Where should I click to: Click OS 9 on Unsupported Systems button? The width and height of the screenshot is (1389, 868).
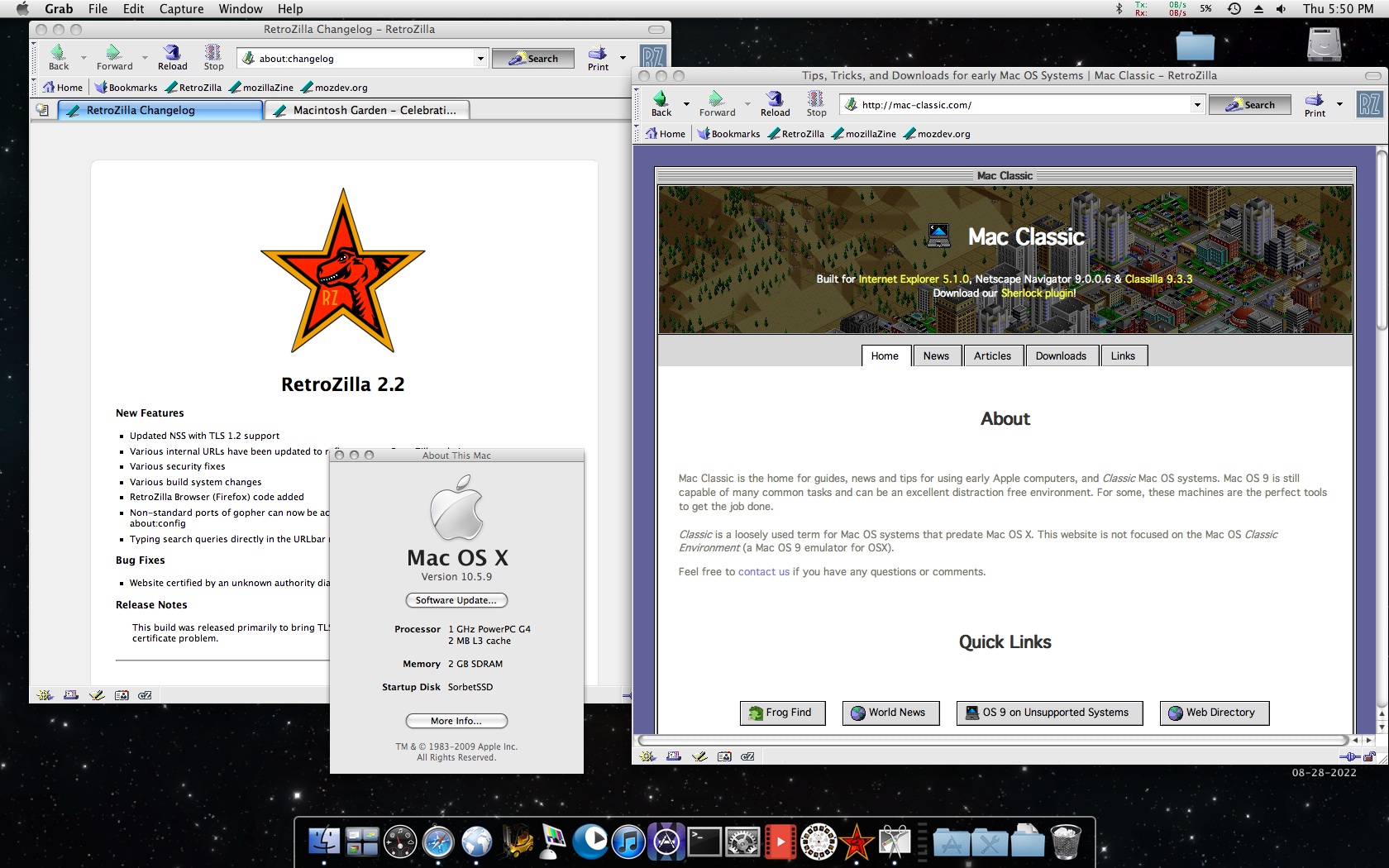coord(1049,713)
